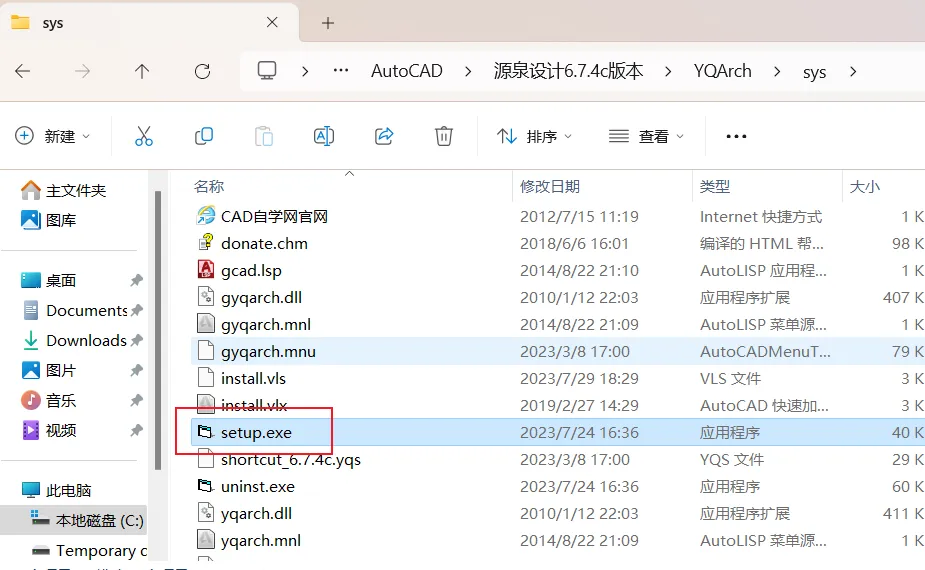The width and height of the screenshot is (925, 570).
Task: Expand hidden path ellipsis in address bar
Action: click(341, 71)
